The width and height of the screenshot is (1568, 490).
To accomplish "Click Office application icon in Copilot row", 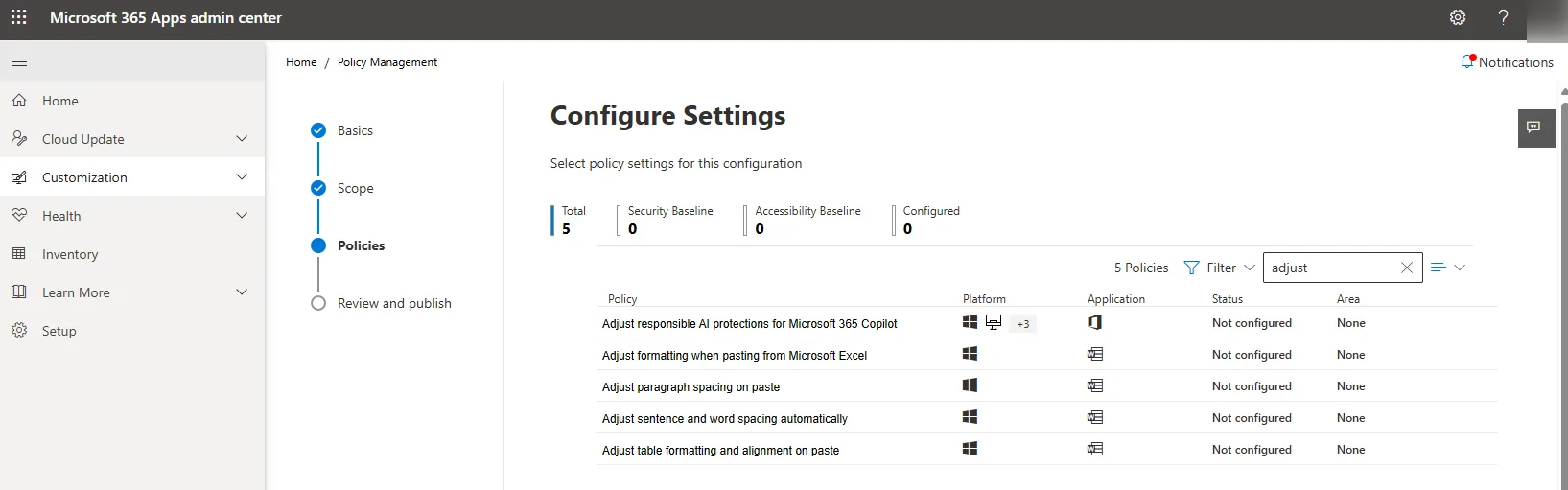I will [1095, 322].
